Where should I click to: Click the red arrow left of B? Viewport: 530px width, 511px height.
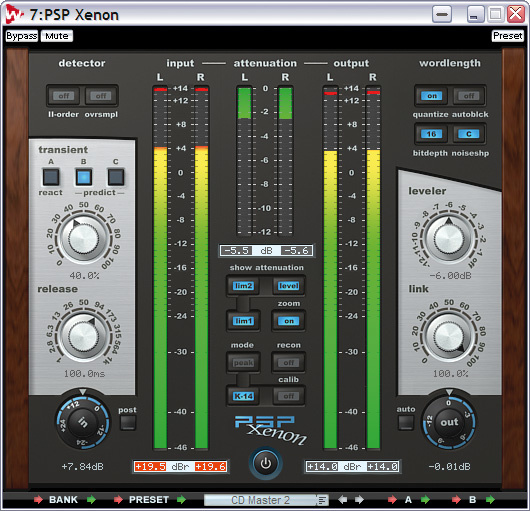tap(456, 500)
